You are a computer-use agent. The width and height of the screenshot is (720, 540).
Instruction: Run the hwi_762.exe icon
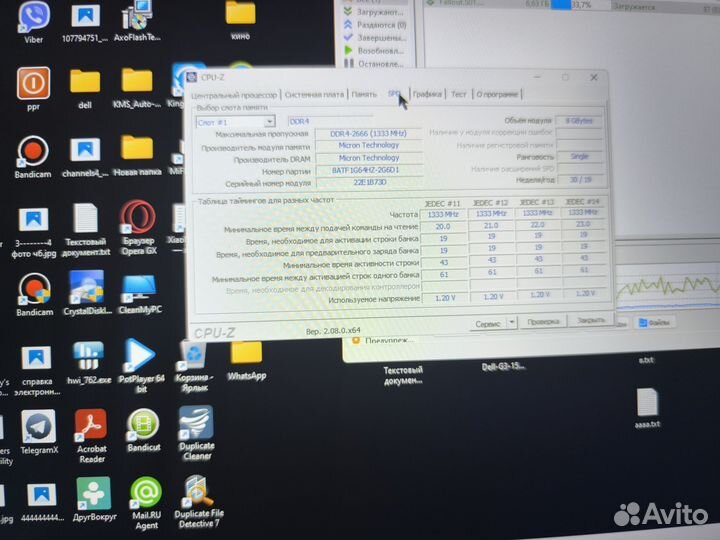tap(89, 363)
